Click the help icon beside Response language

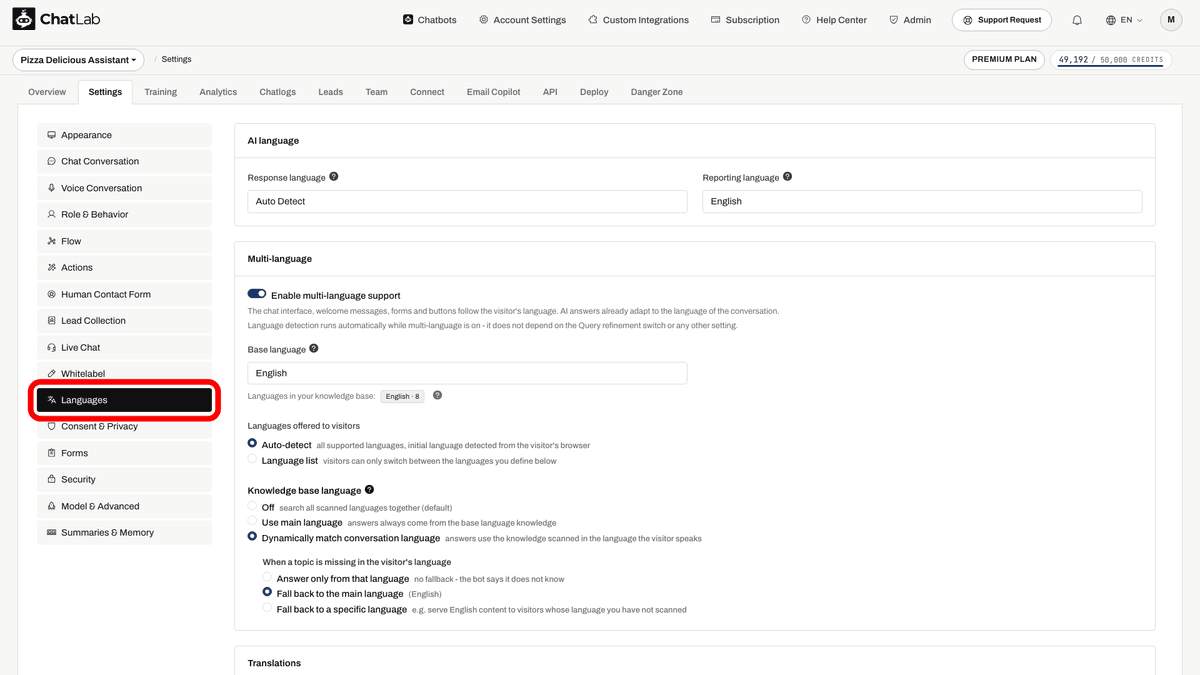point(334,177)
